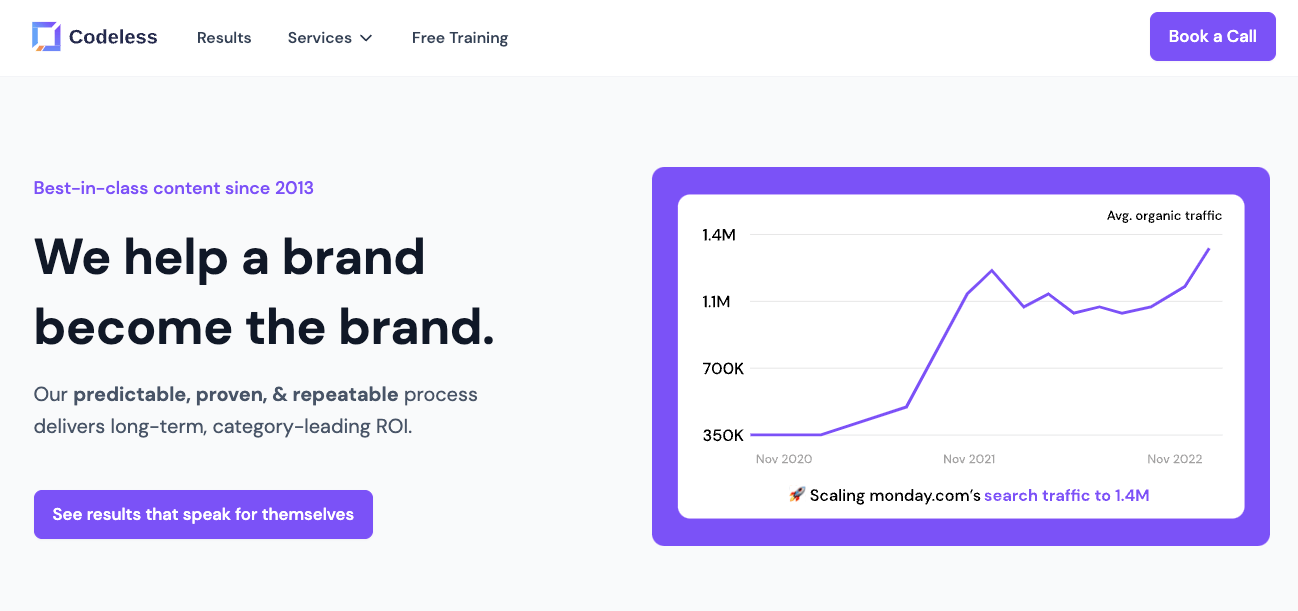Viewport: 1298px width, 611px height.
Task: Click the 350K axis label
Action: [723, 435]
